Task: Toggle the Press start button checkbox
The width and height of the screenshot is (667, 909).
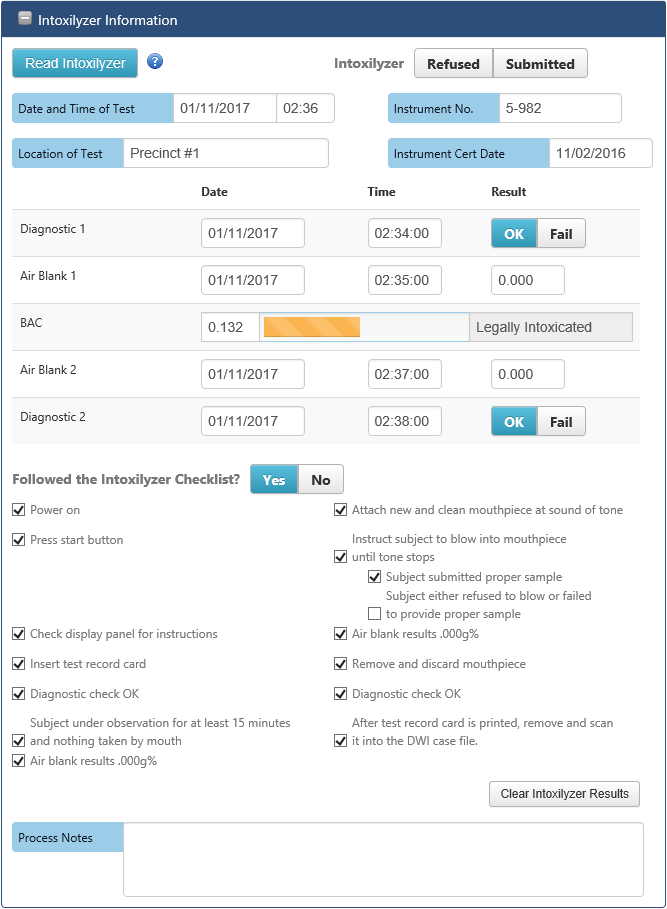Action: tap(19, 540)
